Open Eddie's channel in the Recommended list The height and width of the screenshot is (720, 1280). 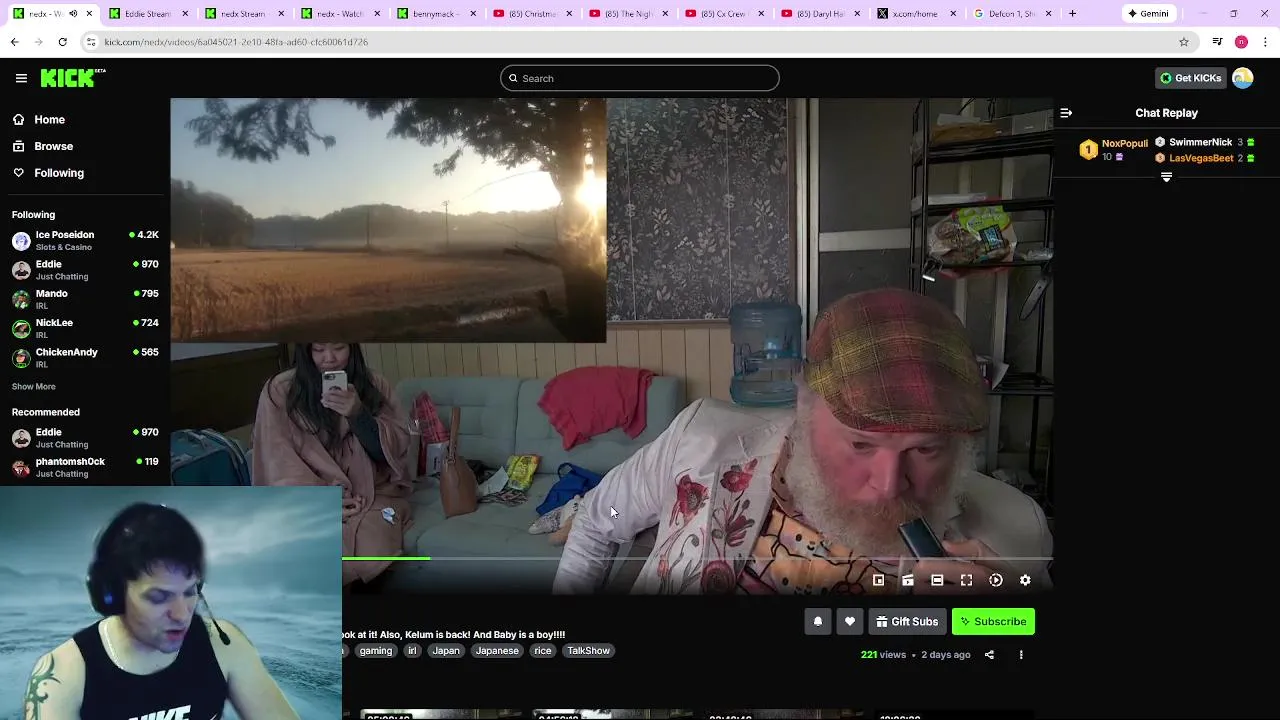(85, 438)
